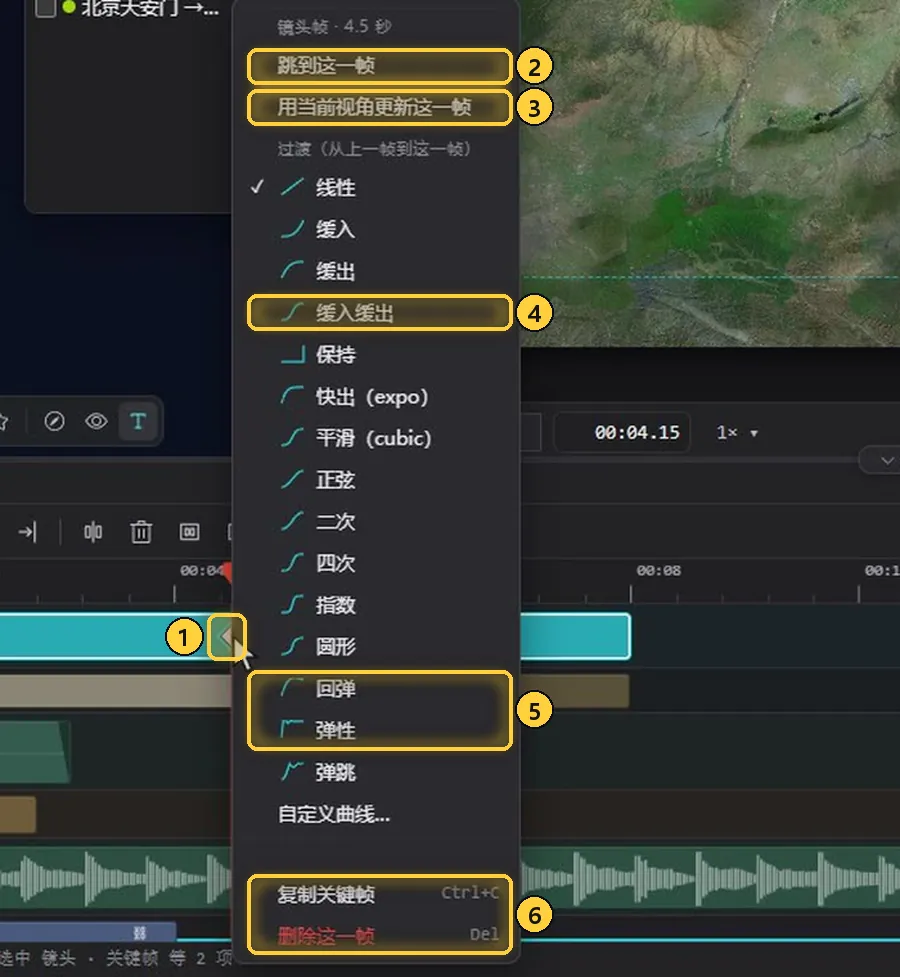The image size is (900, 977).
Task: Click the trash delete icon in timeline toolbar
Action: coord(141,532)
